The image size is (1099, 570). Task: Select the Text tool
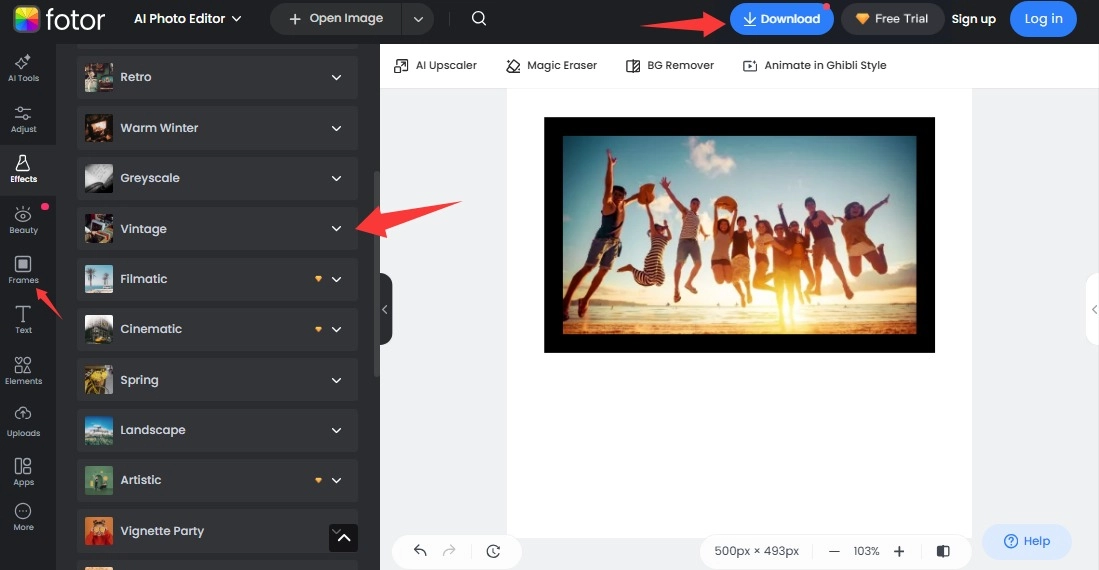coord(23,319)
